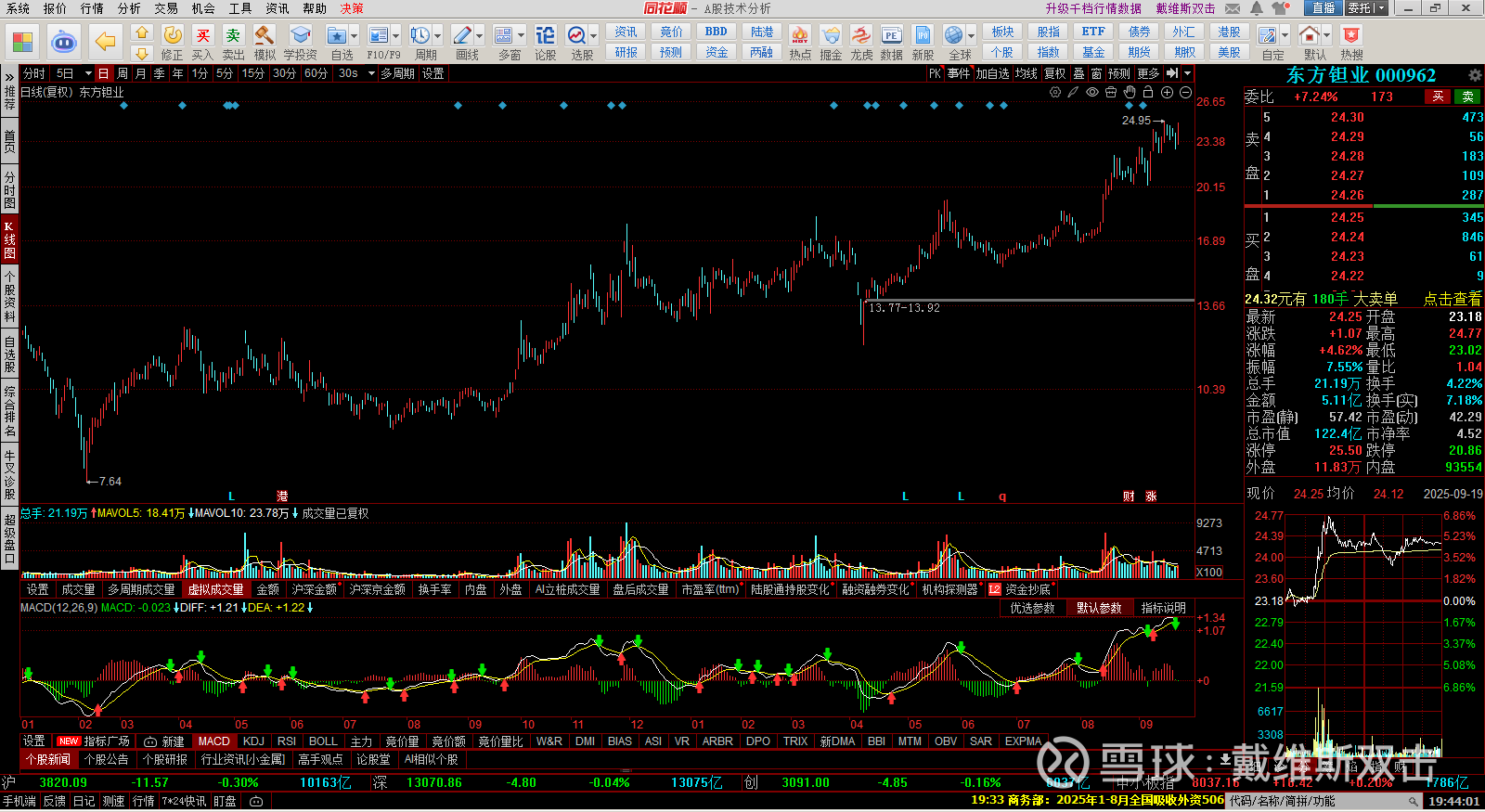Click the stock code search input field
Image resolution: width=1485 pixels, height=812 pixels.
click(1324, 801)
